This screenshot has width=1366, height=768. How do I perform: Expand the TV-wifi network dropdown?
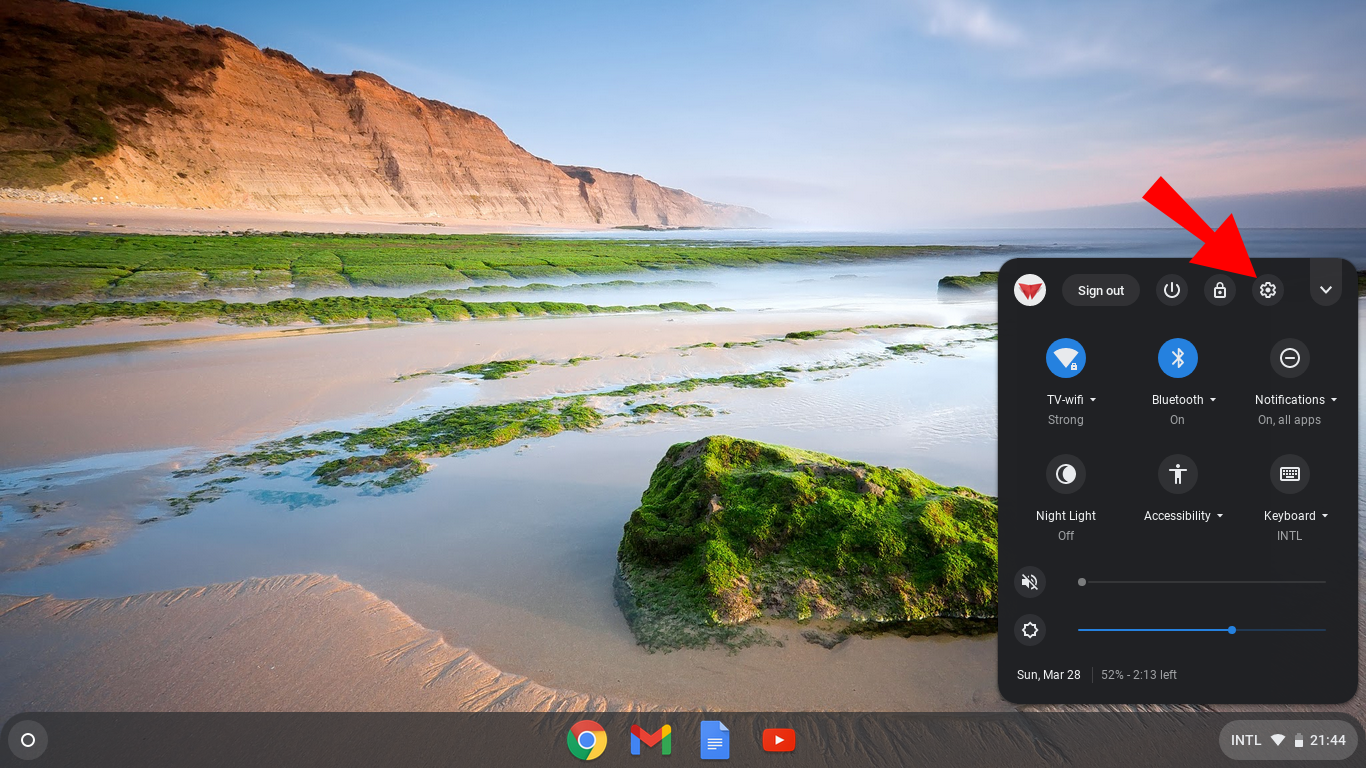tap(1072, 399)
